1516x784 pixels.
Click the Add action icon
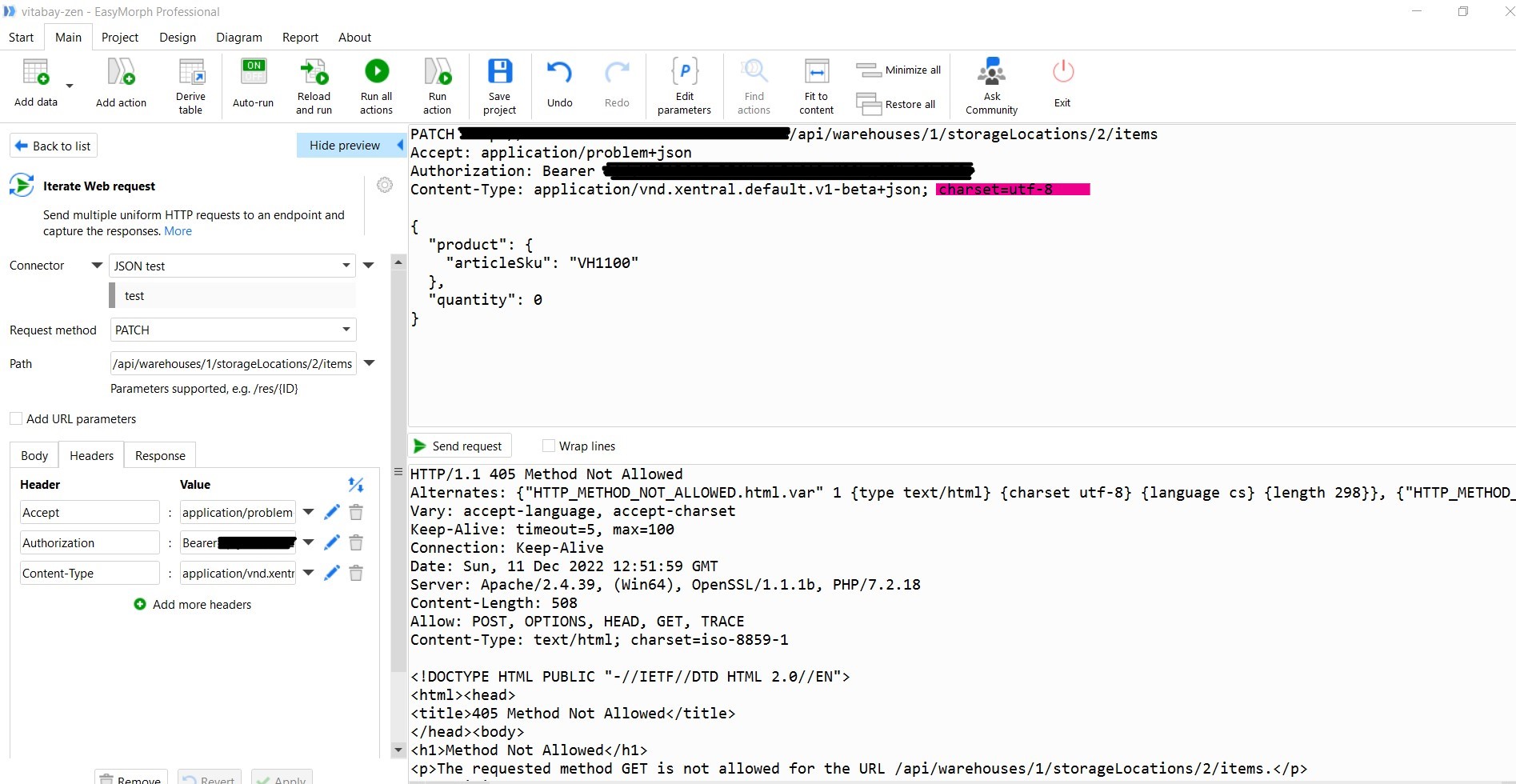121,73
